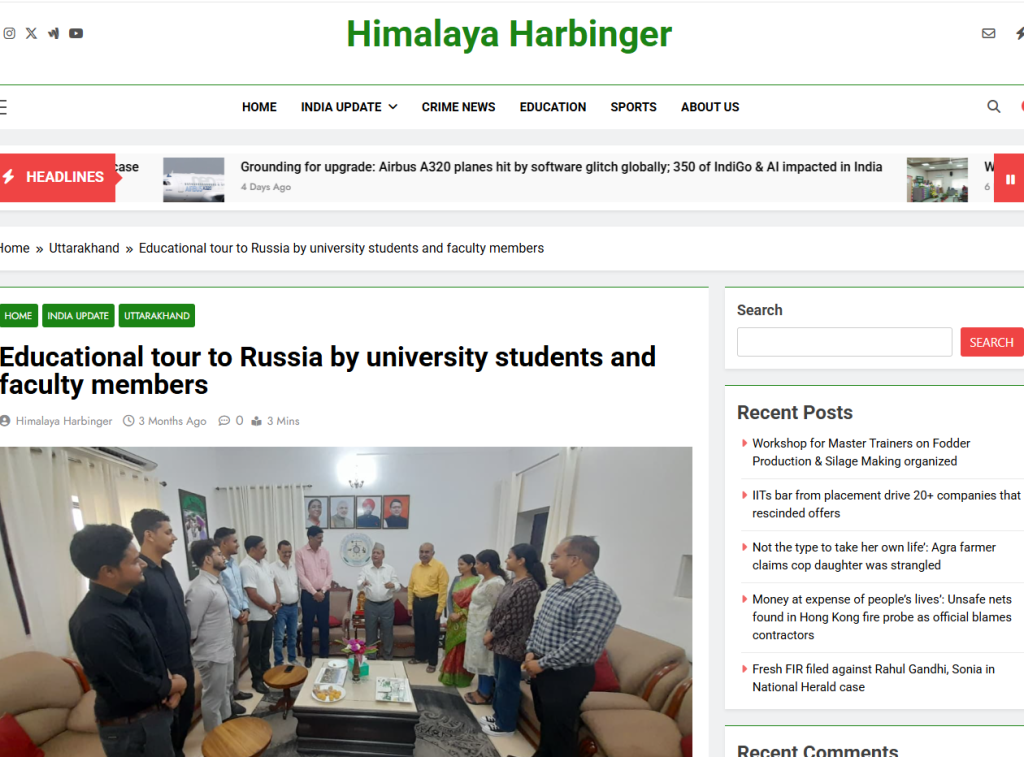
Task: Open the Crime News menu item
Action: (x=458, y=107)
